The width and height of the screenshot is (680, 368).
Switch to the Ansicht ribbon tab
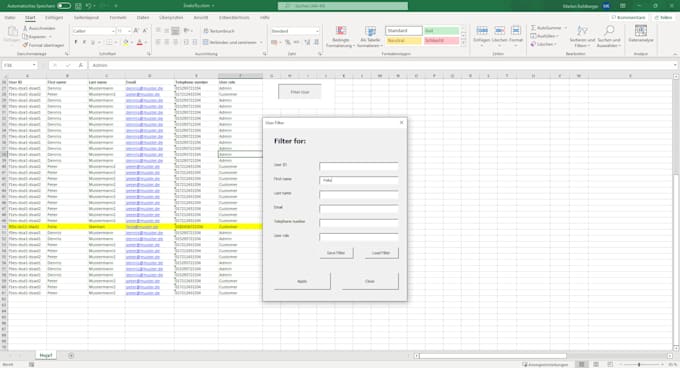click(201, 17)
